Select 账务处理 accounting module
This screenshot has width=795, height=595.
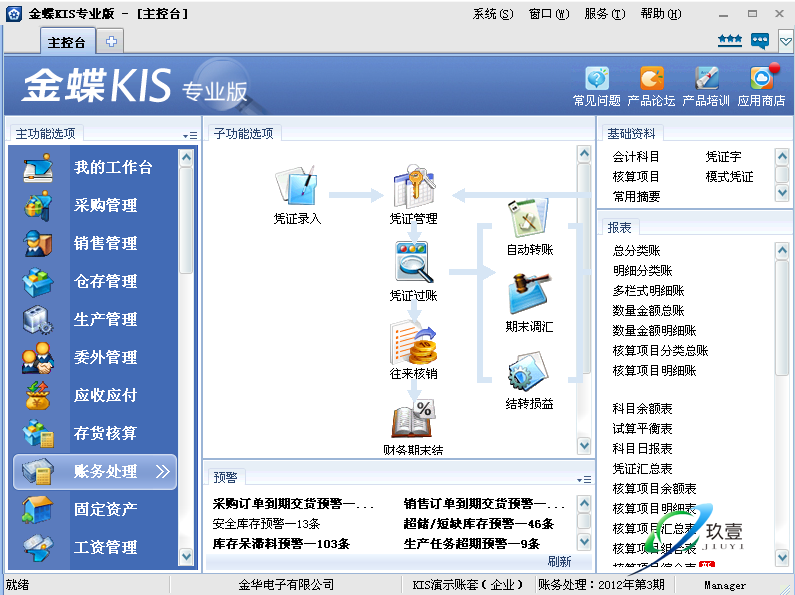pyautogui.click(x=95, y=472)
